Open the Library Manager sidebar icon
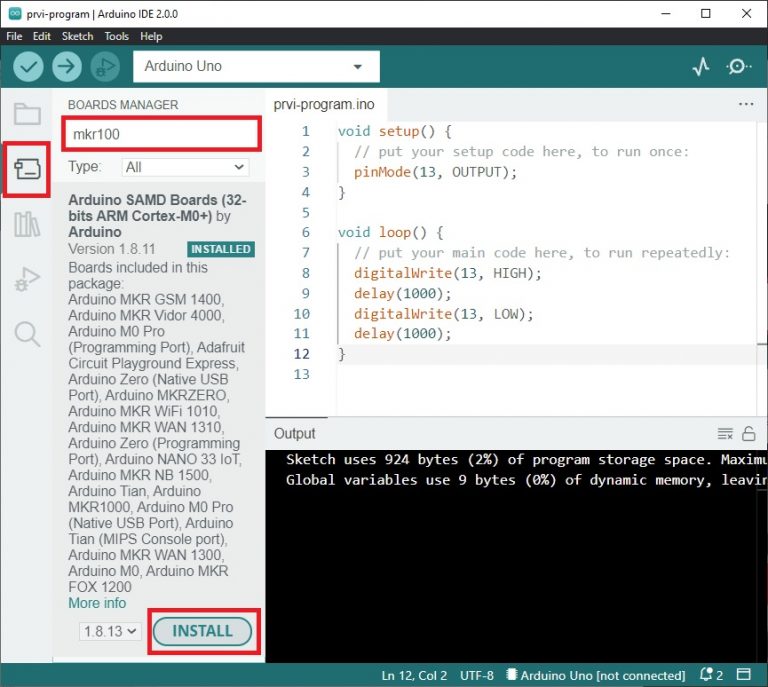768x687 pixels. tap(27, 225)
